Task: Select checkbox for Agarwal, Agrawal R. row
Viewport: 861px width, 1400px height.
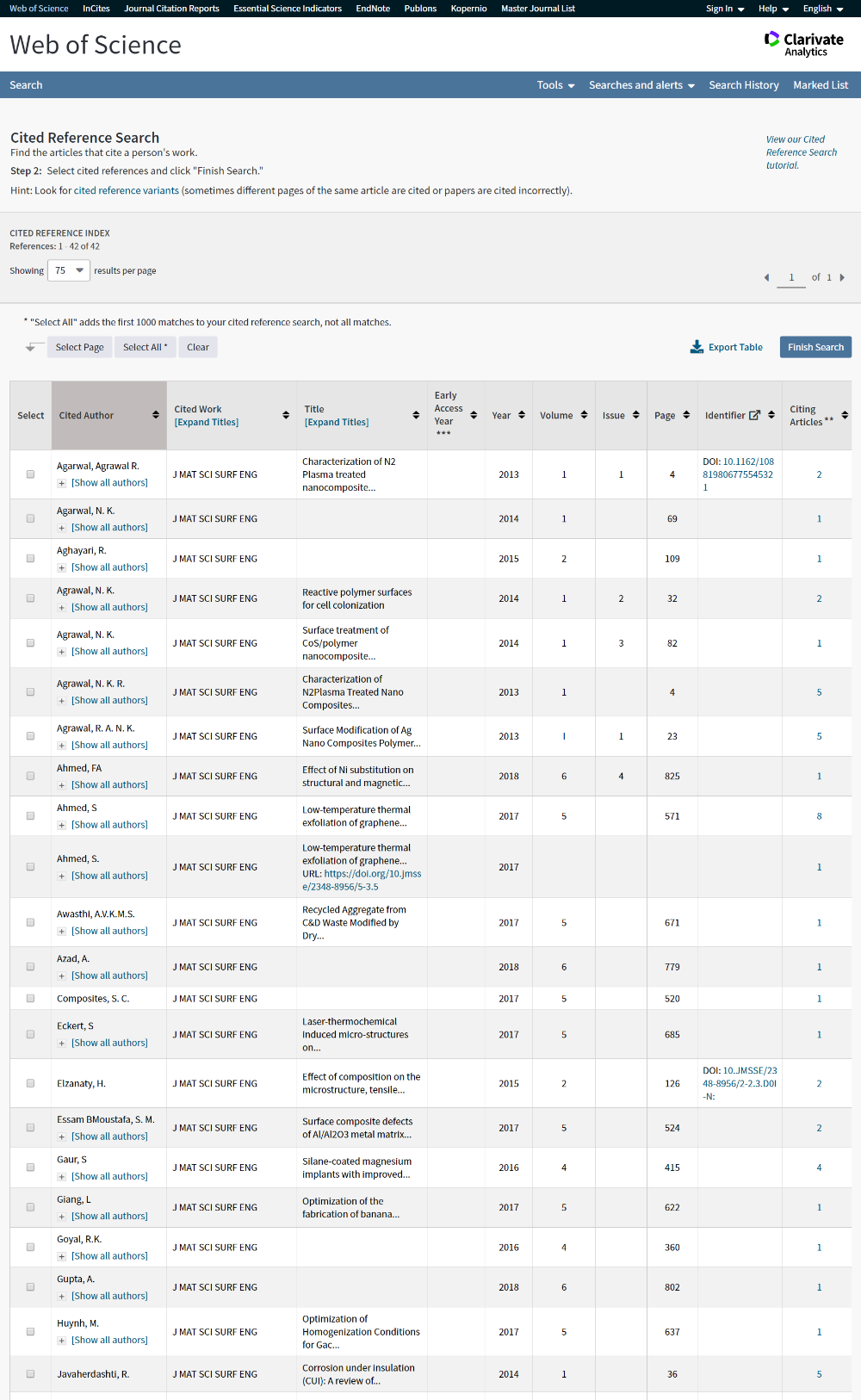Action: (x=30, y=474)
